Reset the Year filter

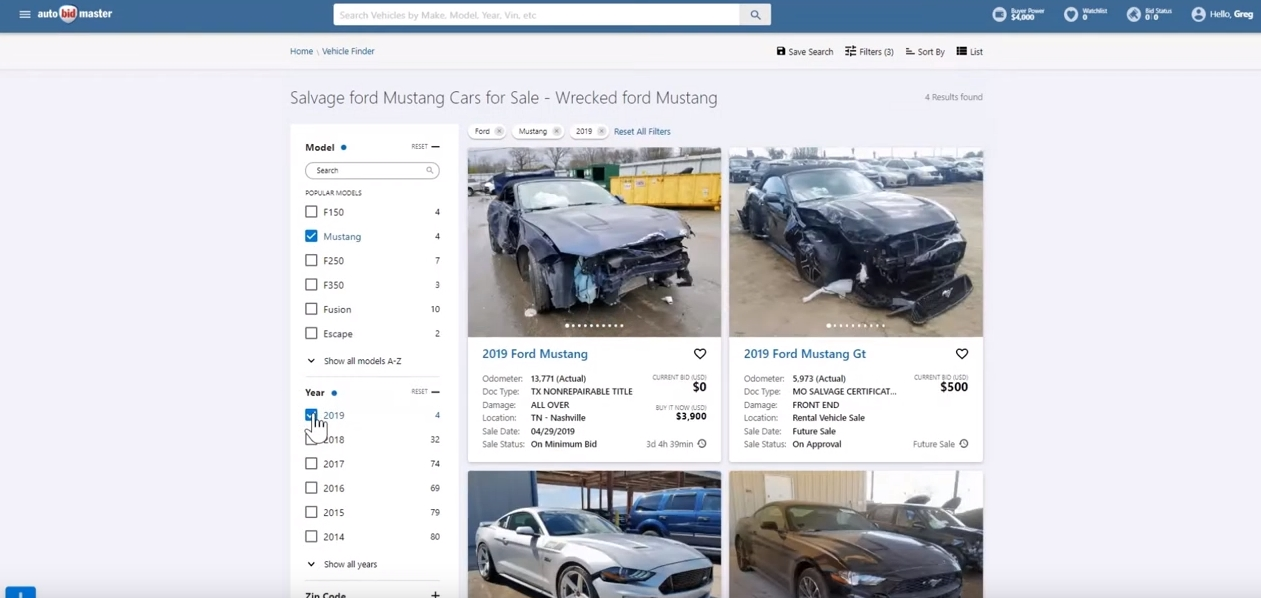pyautogui.click(x=419, y=392)
